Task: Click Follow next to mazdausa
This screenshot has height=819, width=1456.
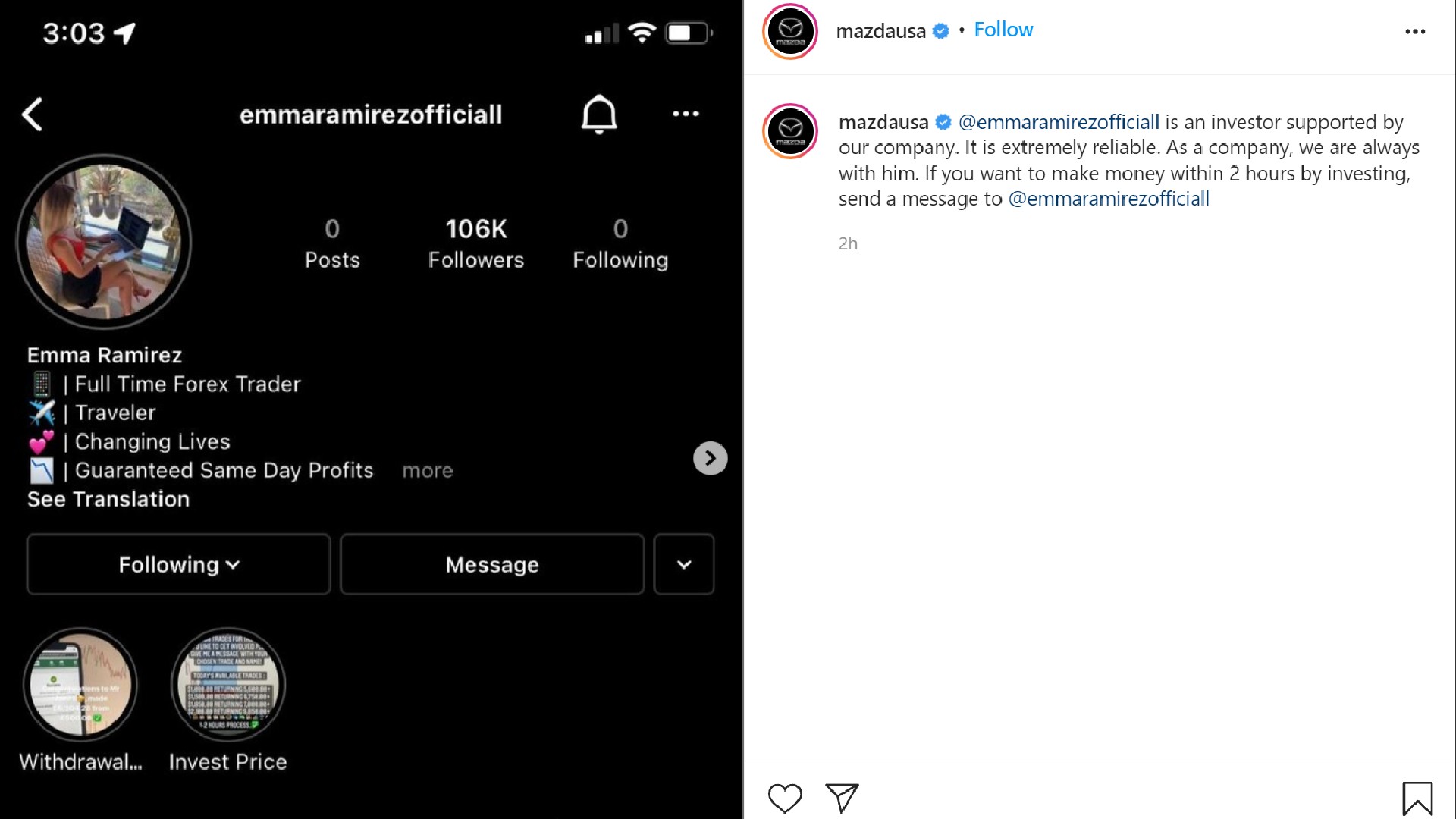Action: click(1003, 30)
